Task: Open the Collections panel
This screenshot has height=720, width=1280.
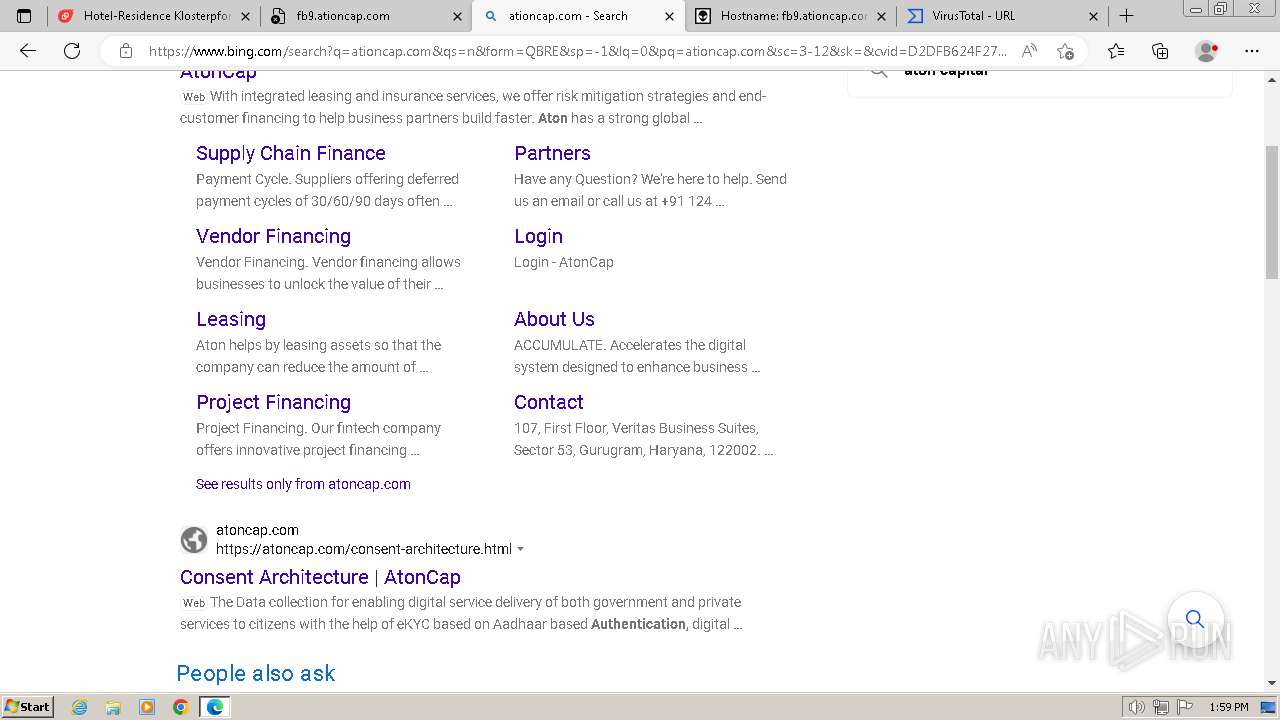Action: pos(1160,51)
